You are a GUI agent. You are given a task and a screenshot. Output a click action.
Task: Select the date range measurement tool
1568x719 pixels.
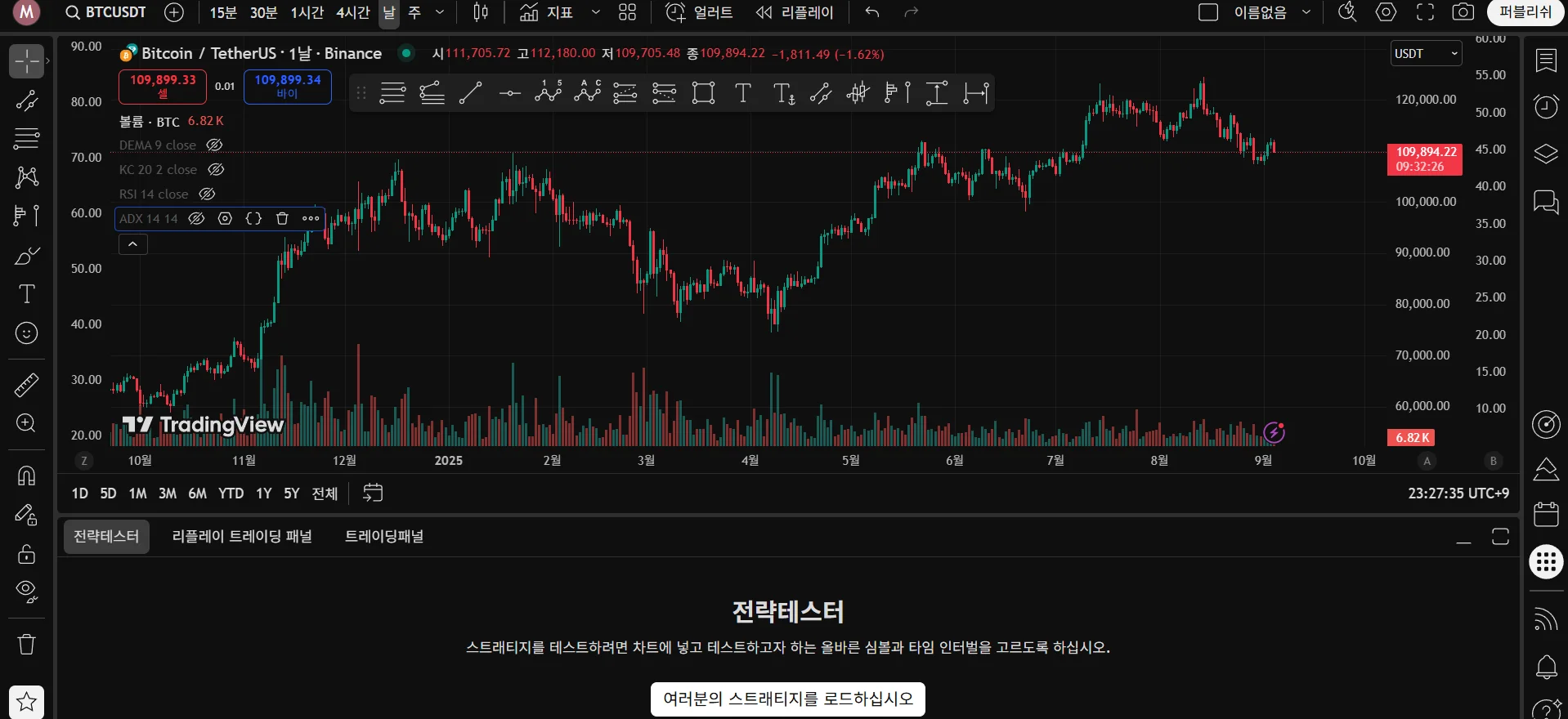[976, 93]
